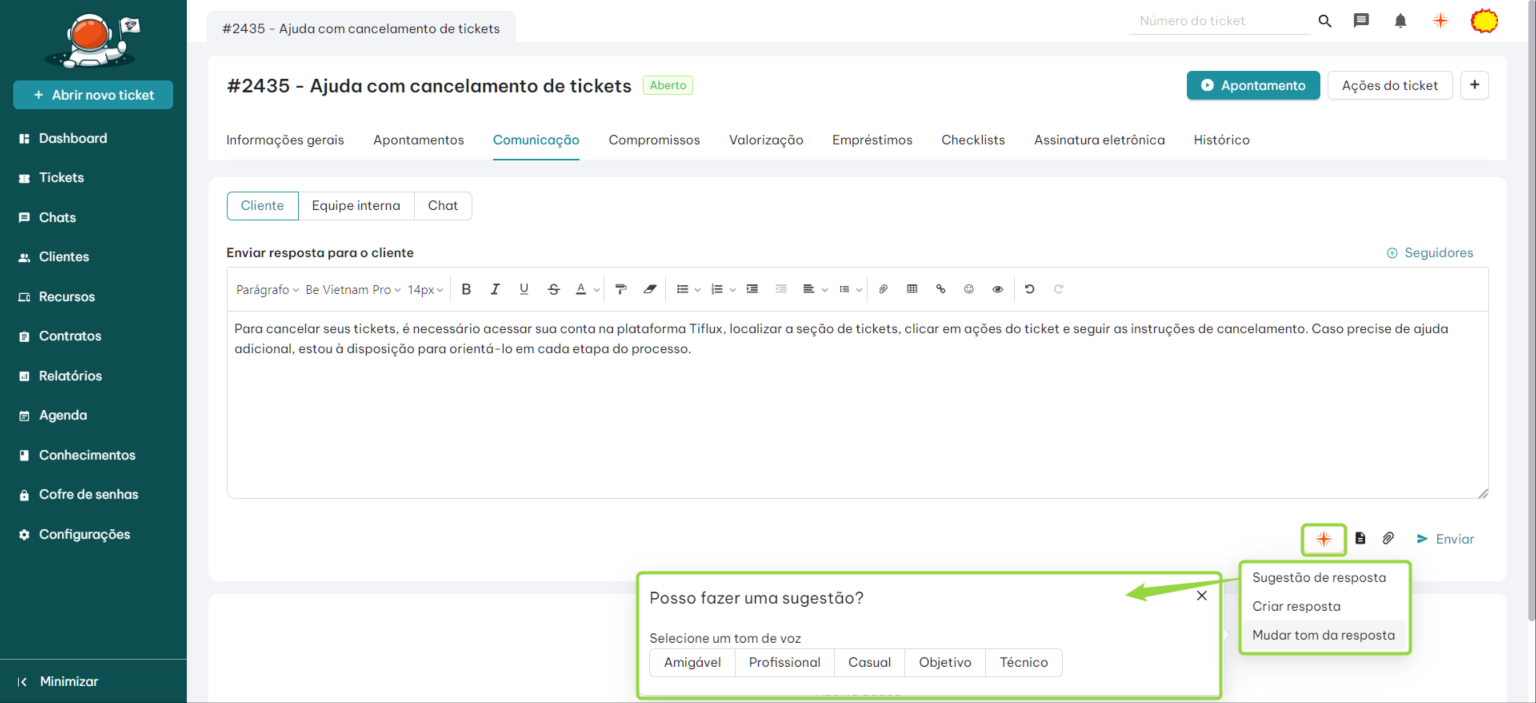This screenshot has width=1536, height=703.
Task: Click the search magnifier icon in the header
Action: 1325,21
